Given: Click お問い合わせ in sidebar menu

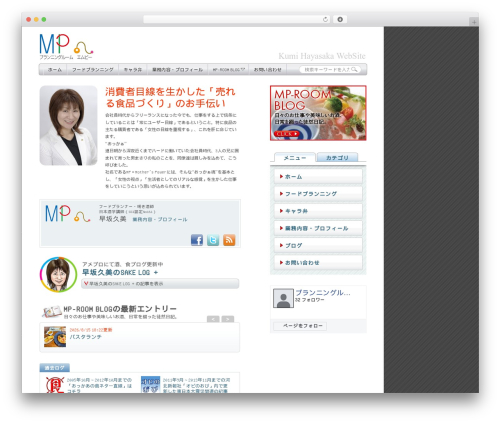Looking at the screenshot, I should tap(318, 263).
